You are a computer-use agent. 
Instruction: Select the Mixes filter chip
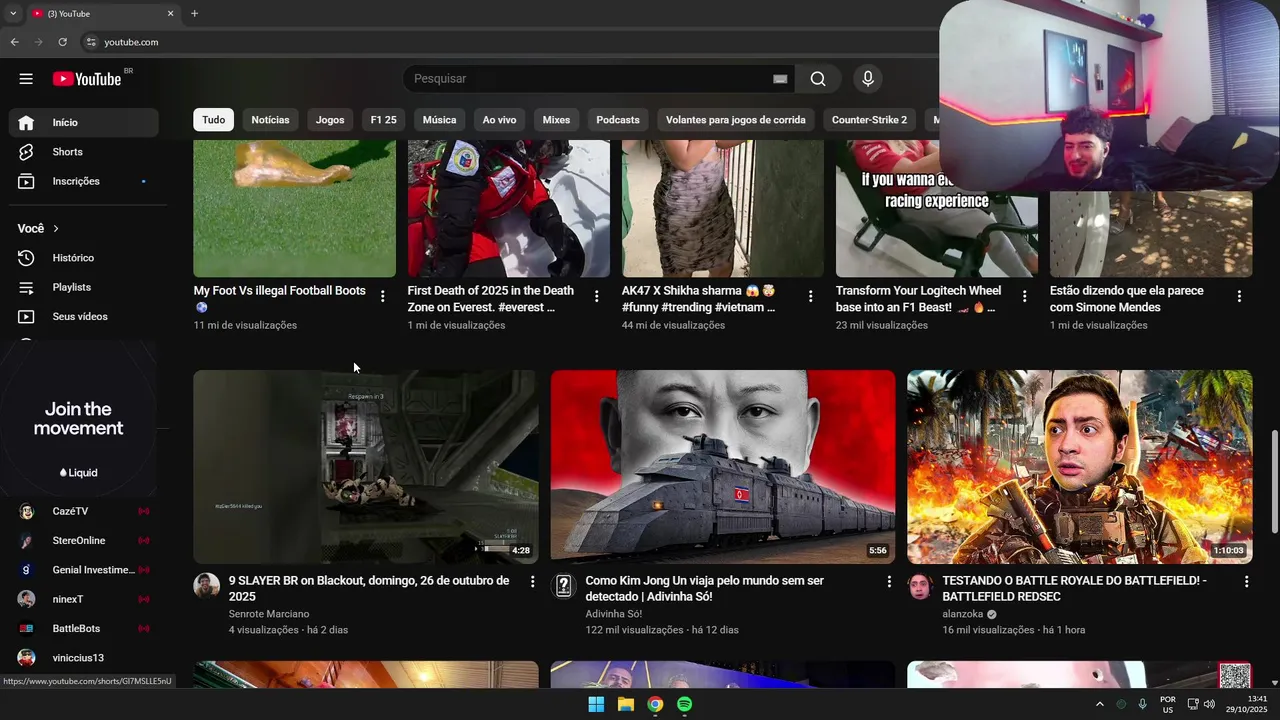tap(556, 120)
